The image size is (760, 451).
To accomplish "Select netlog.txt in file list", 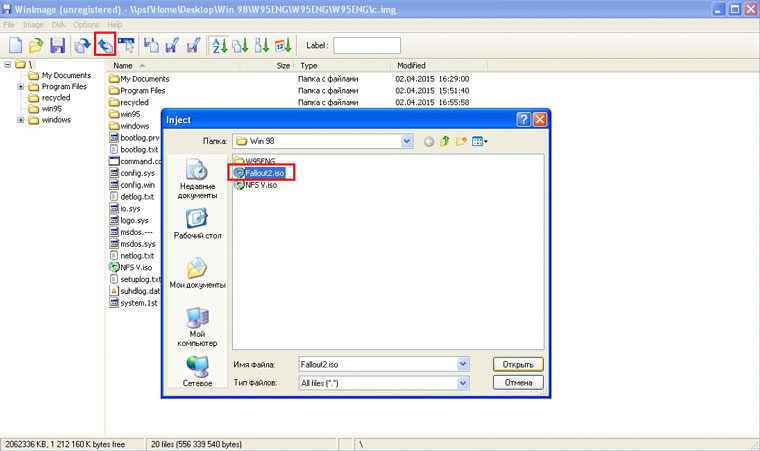I will [x=132, y=256].
